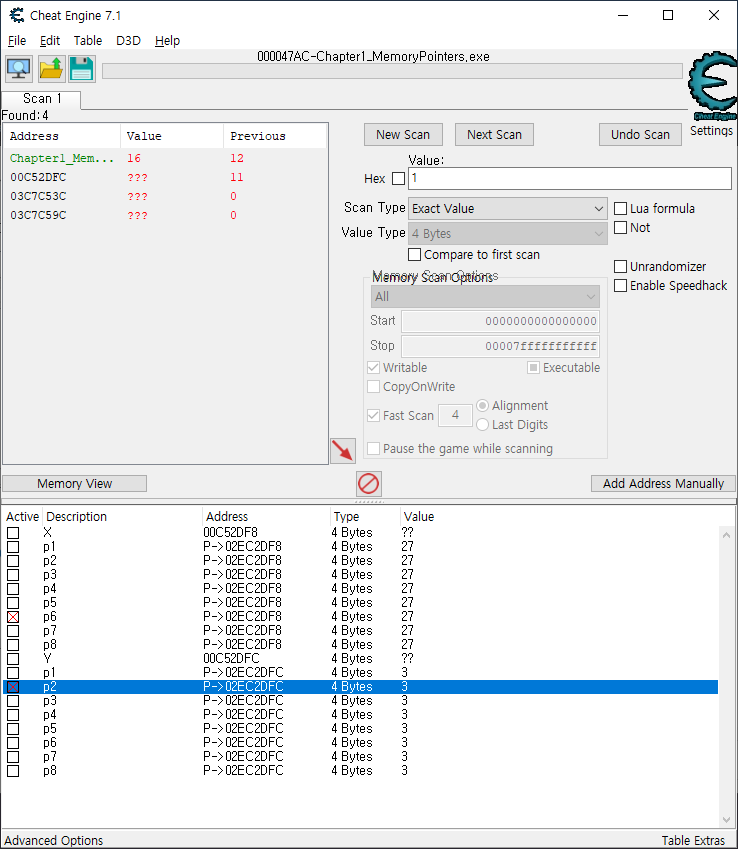738x849 pixels.
Task: Click the Previous column header
Action: pyautogui.click(x=275, y=136)
